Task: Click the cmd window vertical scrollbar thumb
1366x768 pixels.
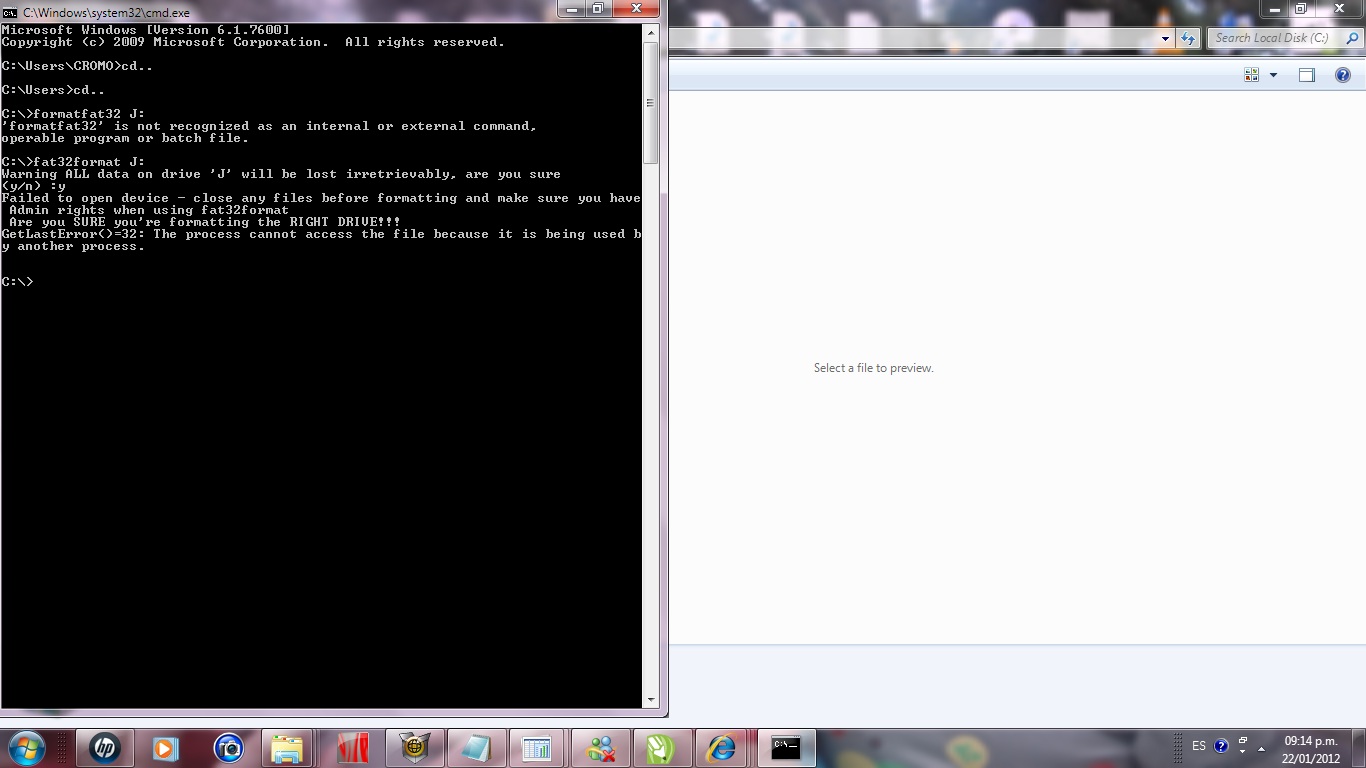Action: click(650, 102)
